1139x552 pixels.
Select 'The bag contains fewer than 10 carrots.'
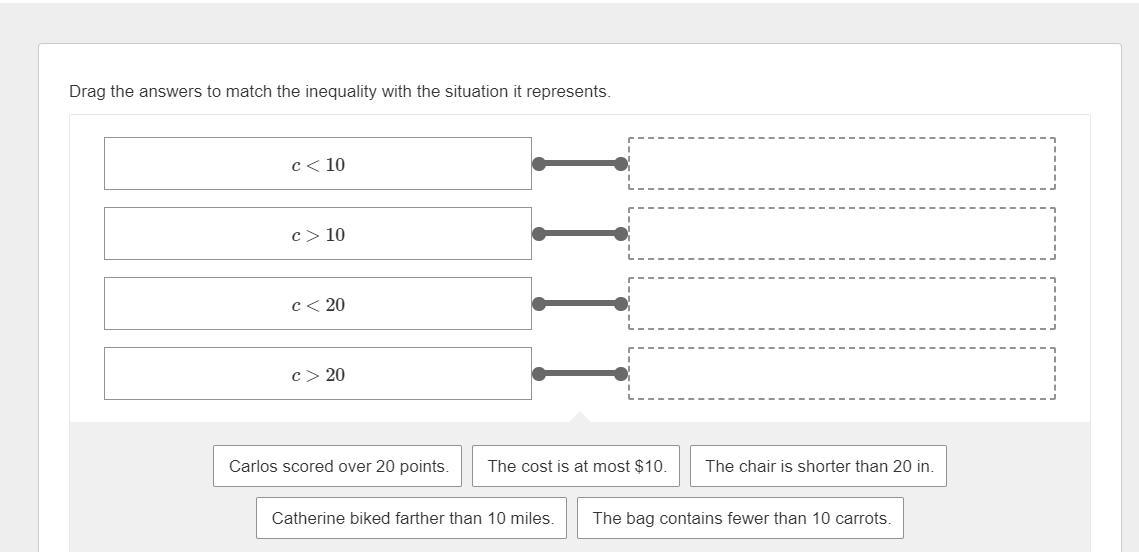[x=740, y=518]
